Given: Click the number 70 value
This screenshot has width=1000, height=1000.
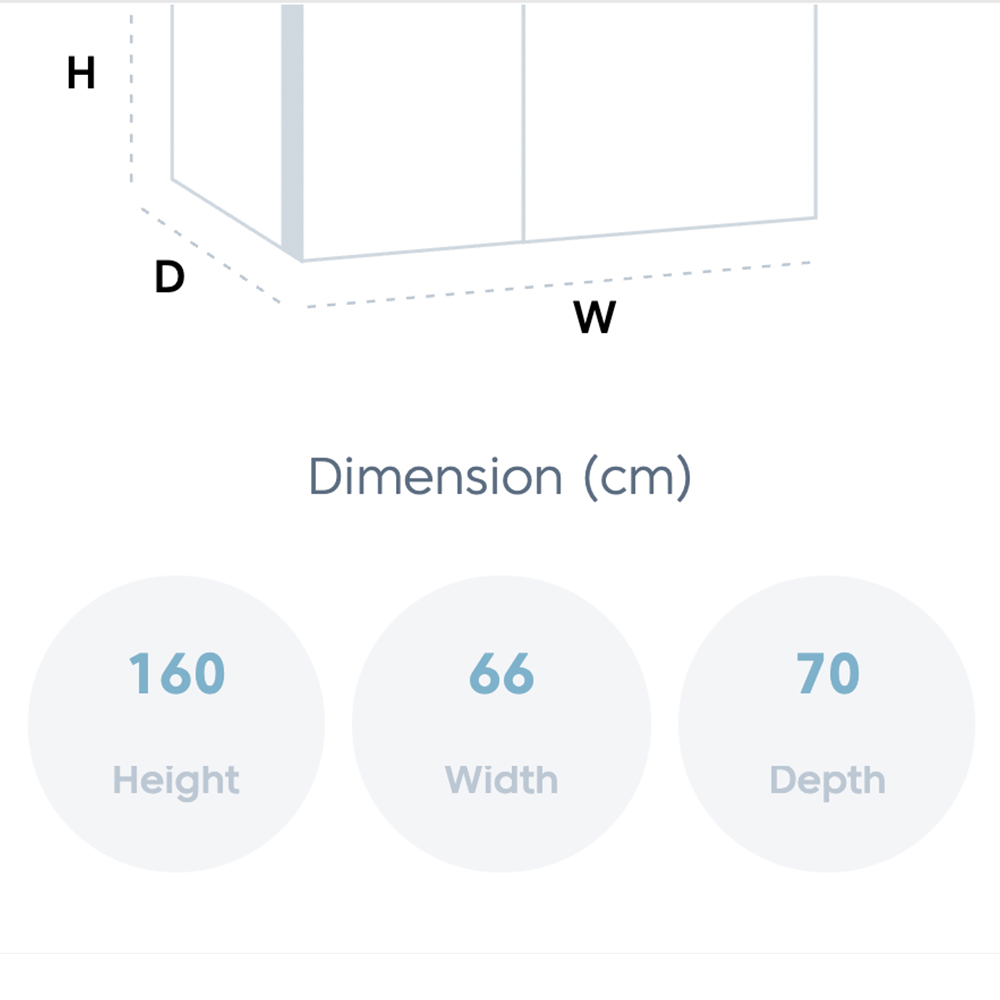Looking at the screenshot, I should [828, 673].
